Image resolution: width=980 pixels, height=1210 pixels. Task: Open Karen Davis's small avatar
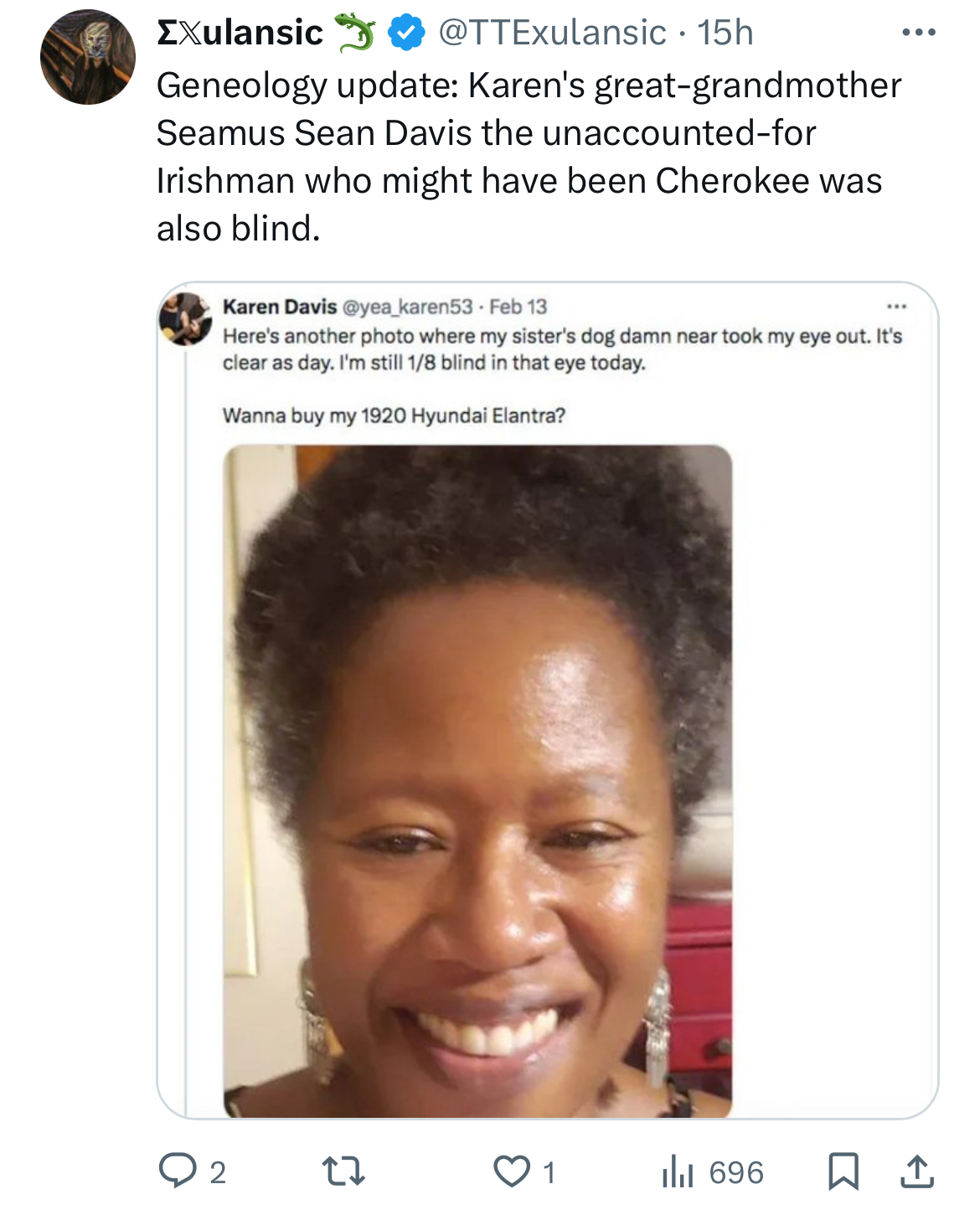coord(185,319)
